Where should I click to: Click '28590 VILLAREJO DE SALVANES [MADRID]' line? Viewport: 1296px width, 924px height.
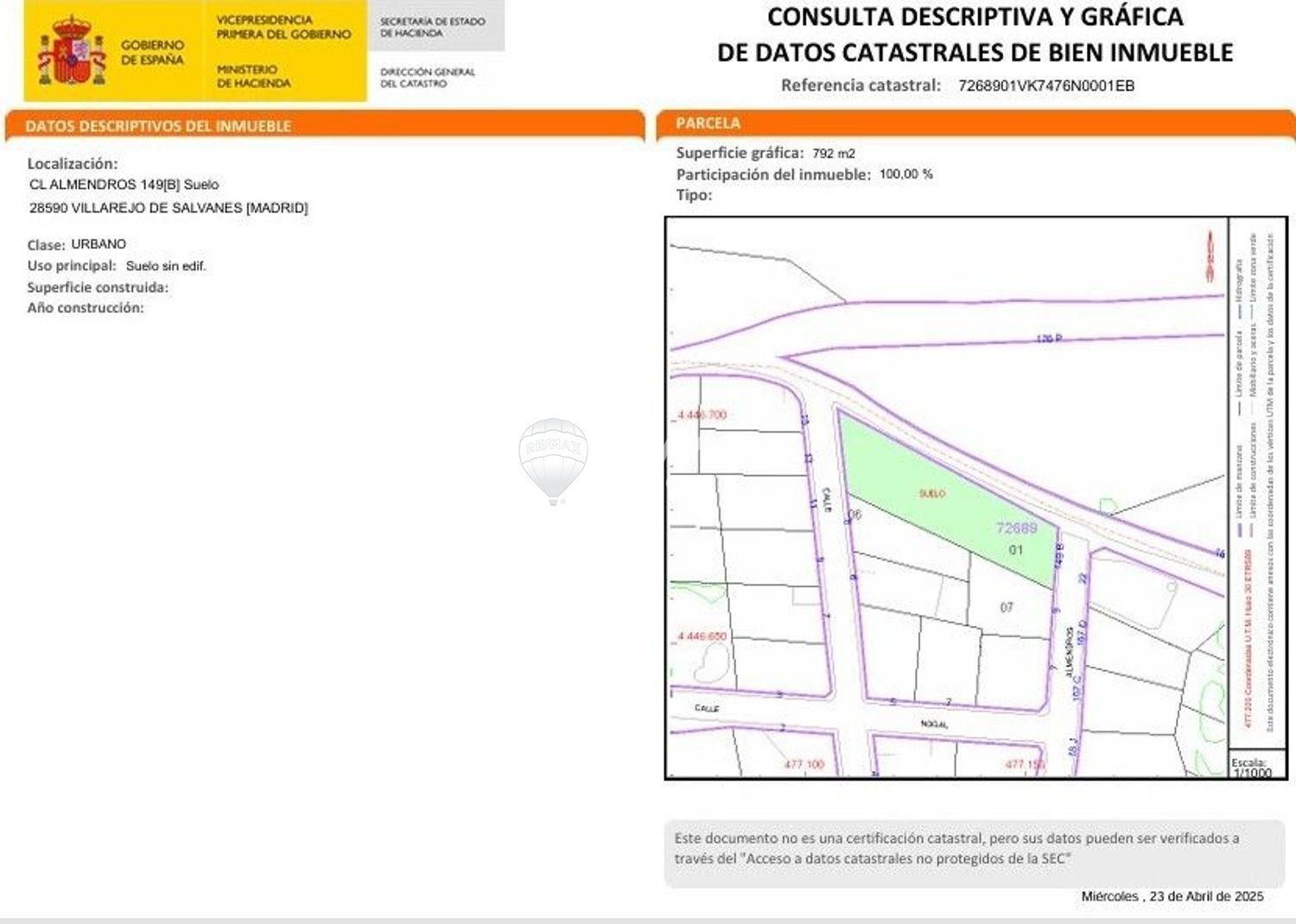(x=168, y=208)
